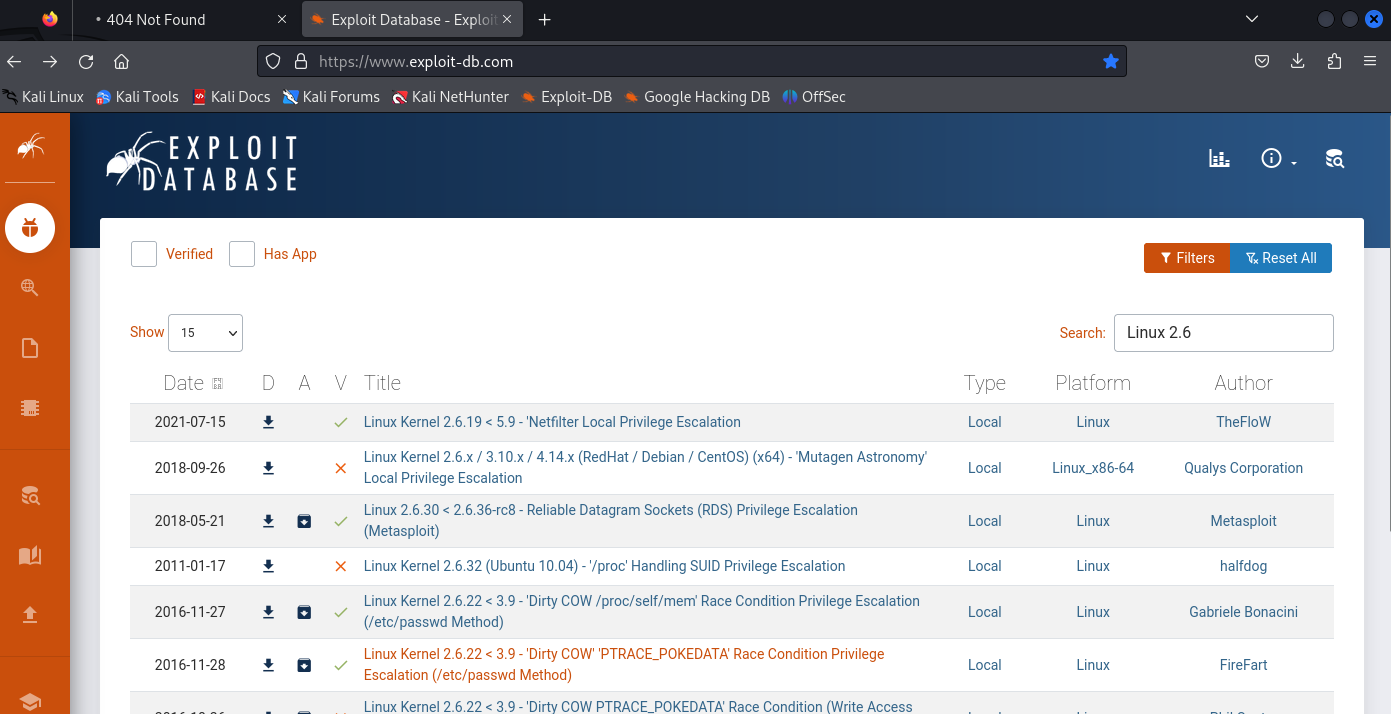Expand the Show entries count dropdown
This screenshot has height=714, width=1391.
tap(205, 333)
